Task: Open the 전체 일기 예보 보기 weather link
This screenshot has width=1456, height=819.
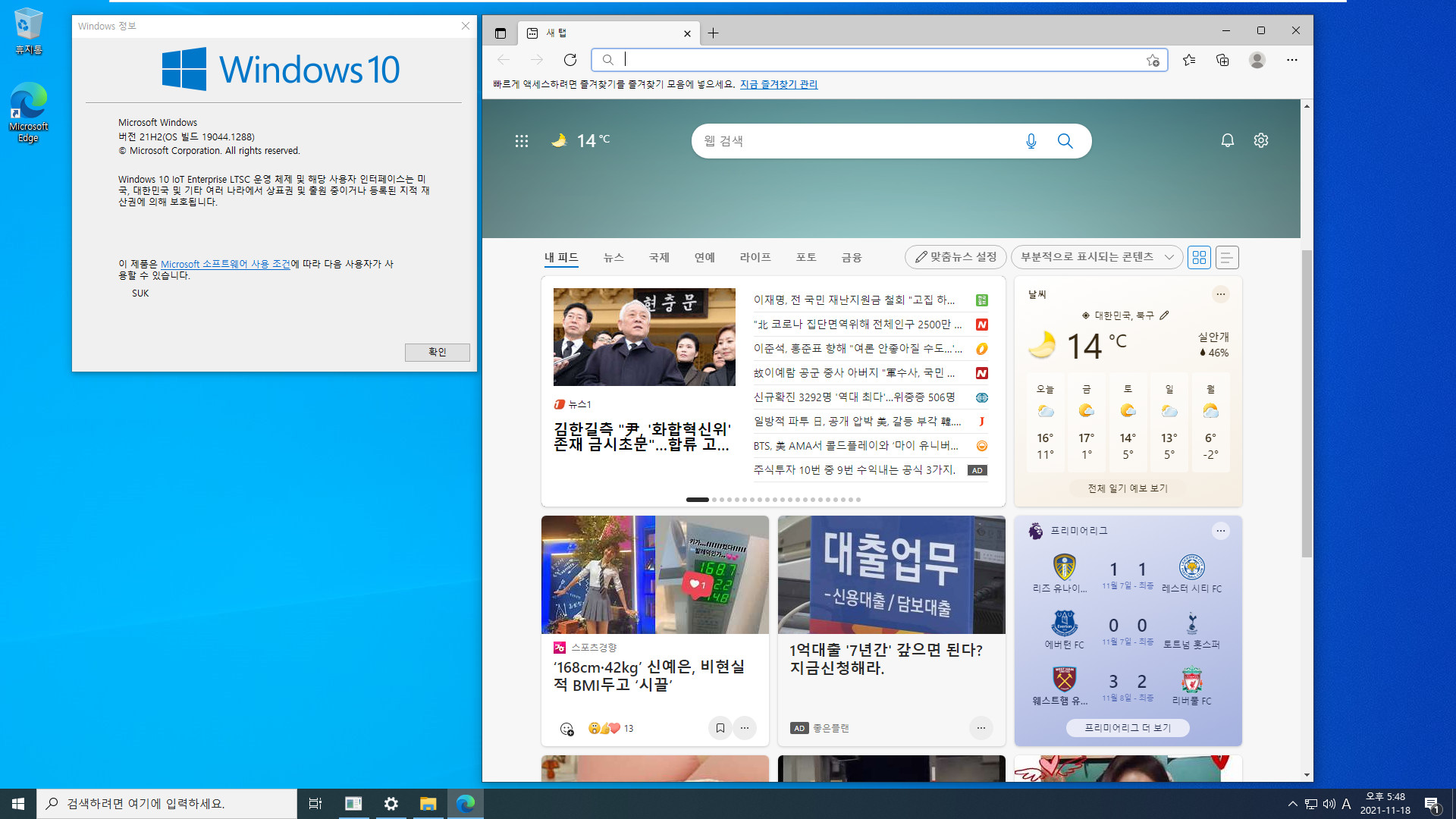Action: pos(1128,488)
